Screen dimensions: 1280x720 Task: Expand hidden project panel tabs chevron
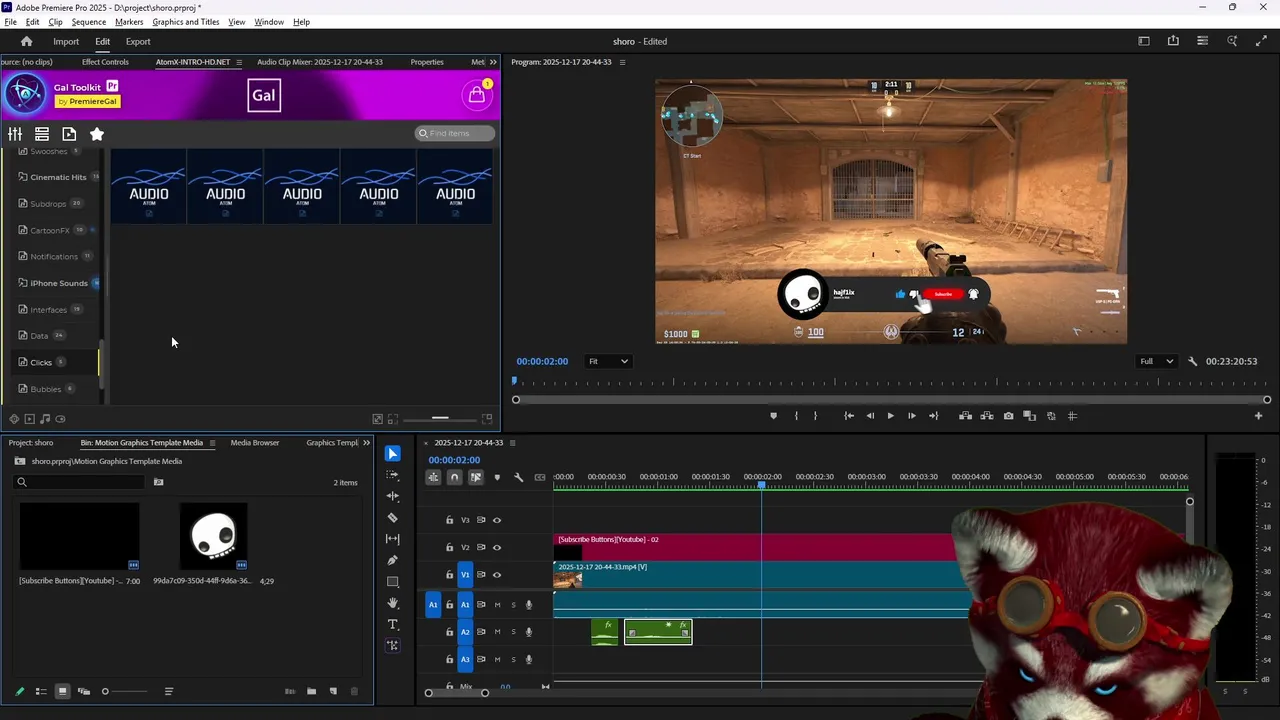click(366, 443)
